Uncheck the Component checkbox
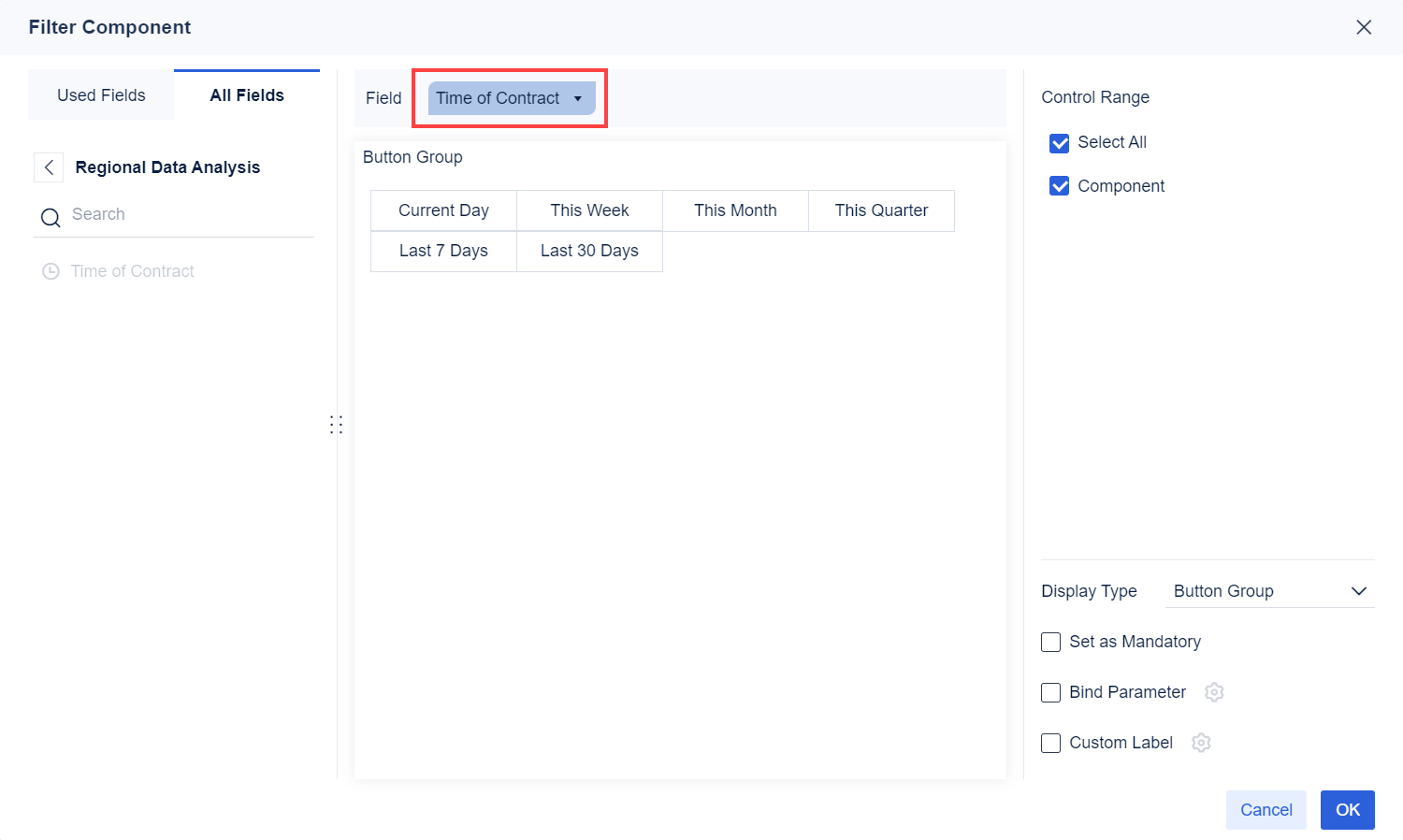The width and height of the screenshot is (1403, 840). coord(1058,185)
